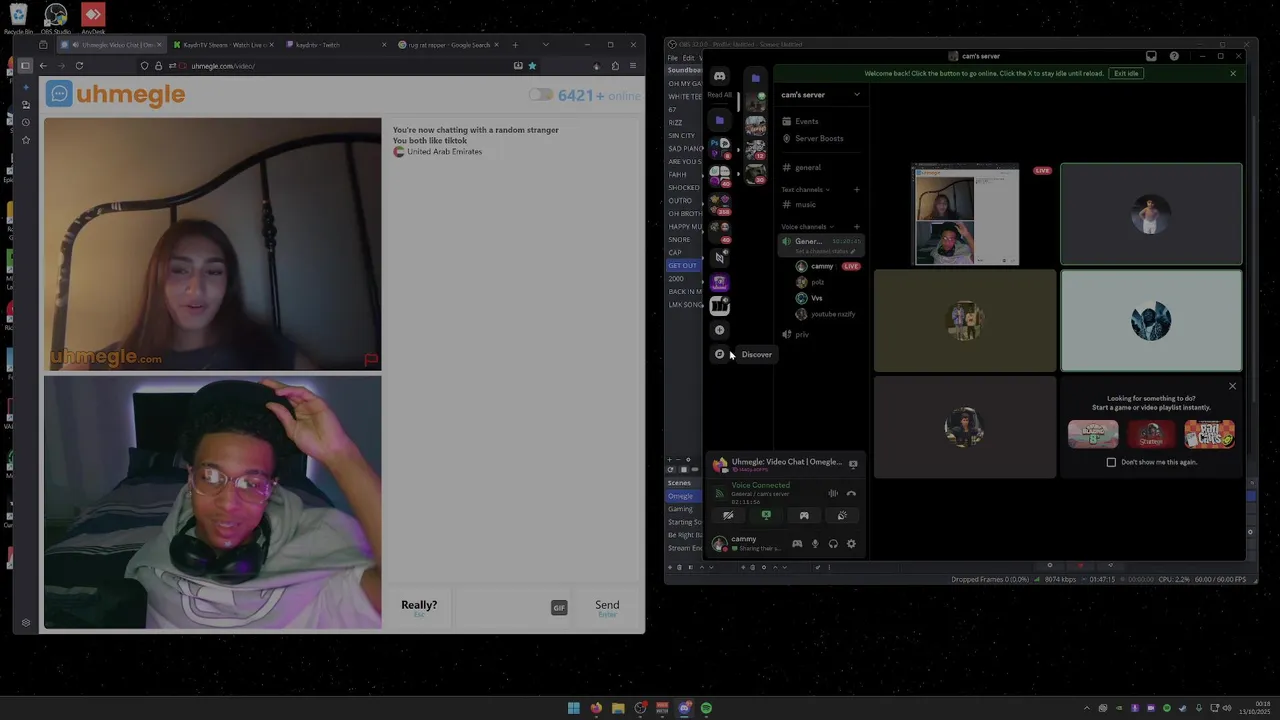Open the Discord soundboard icon

click(842, 516)
